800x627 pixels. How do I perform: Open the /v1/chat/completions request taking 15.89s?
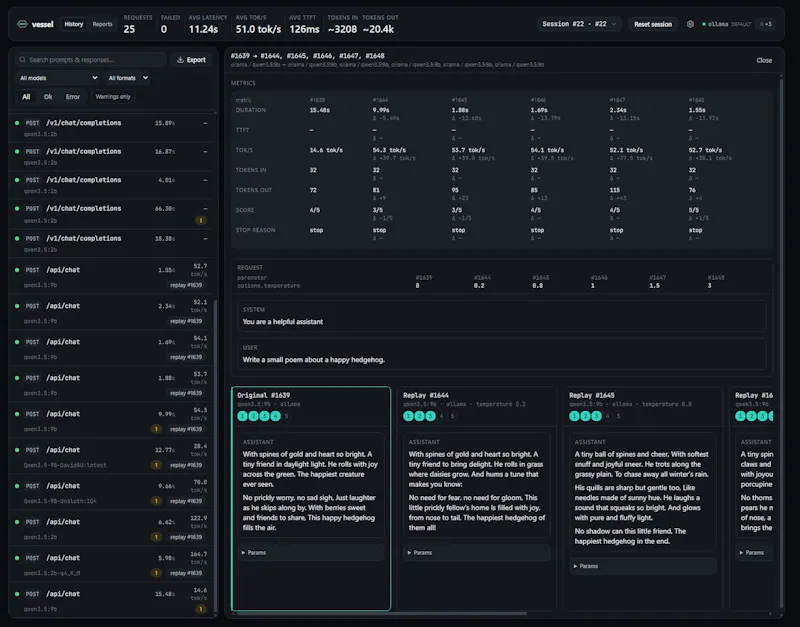pos(112,128)
